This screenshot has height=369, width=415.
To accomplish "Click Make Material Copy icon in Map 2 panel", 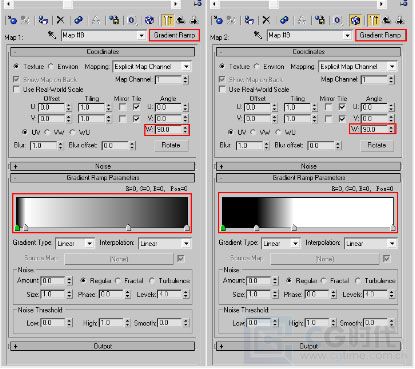I will [284, 21].
